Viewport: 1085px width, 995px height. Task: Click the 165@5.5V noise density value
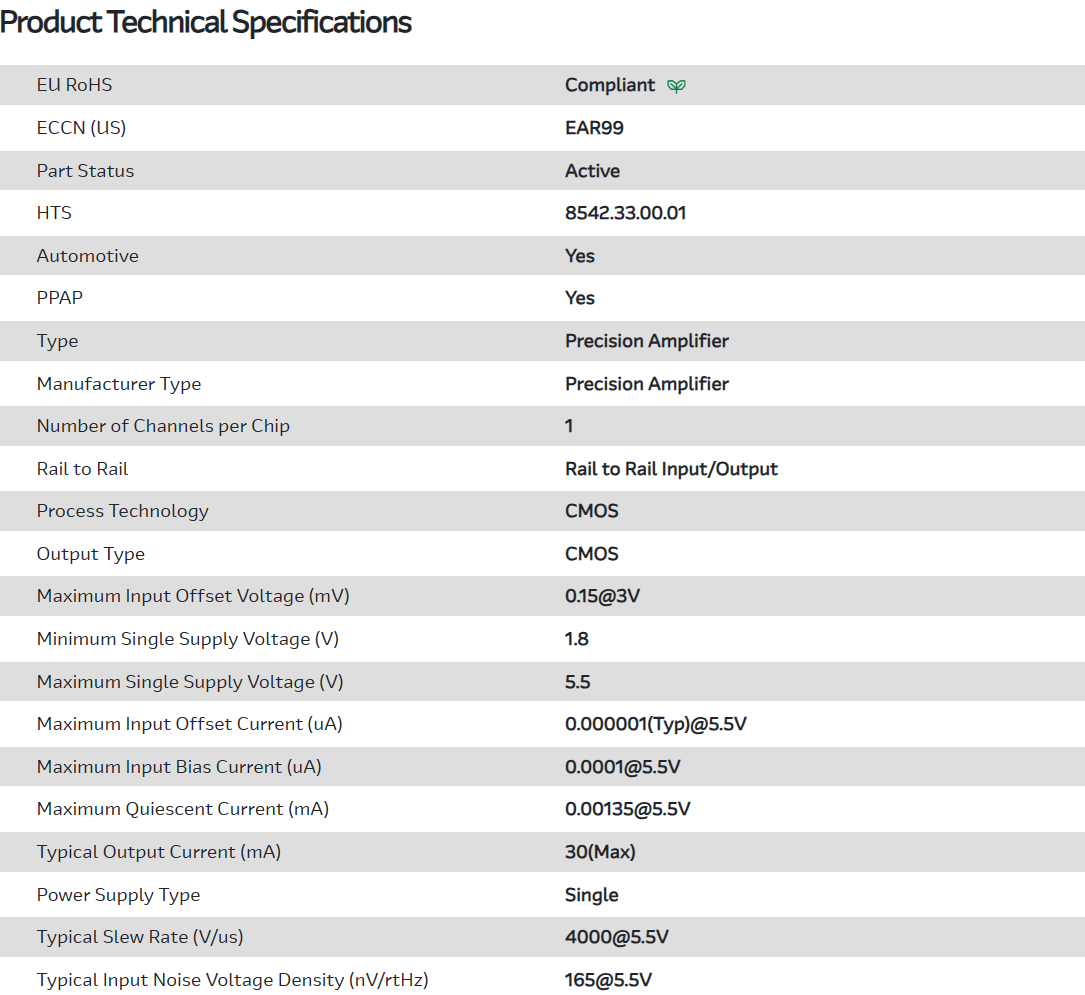[x=608, y=980]
